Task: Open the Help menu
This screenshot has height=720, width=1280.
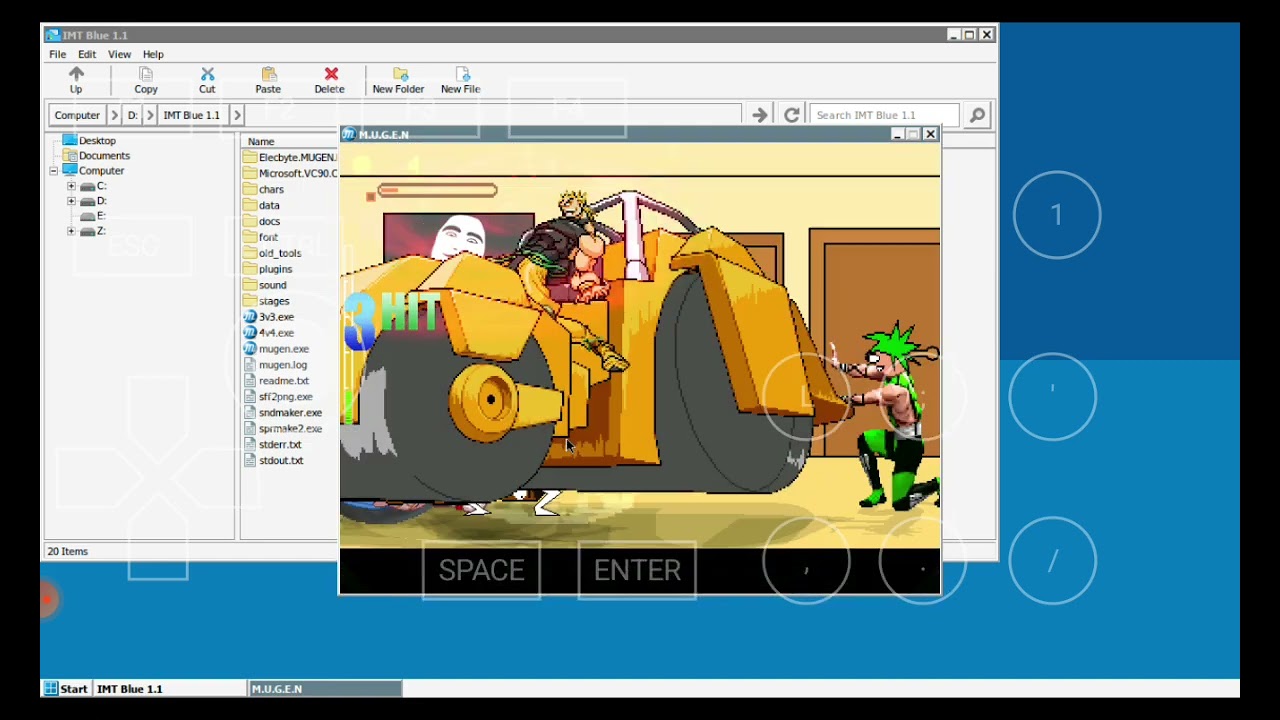Action: (153, 54)
